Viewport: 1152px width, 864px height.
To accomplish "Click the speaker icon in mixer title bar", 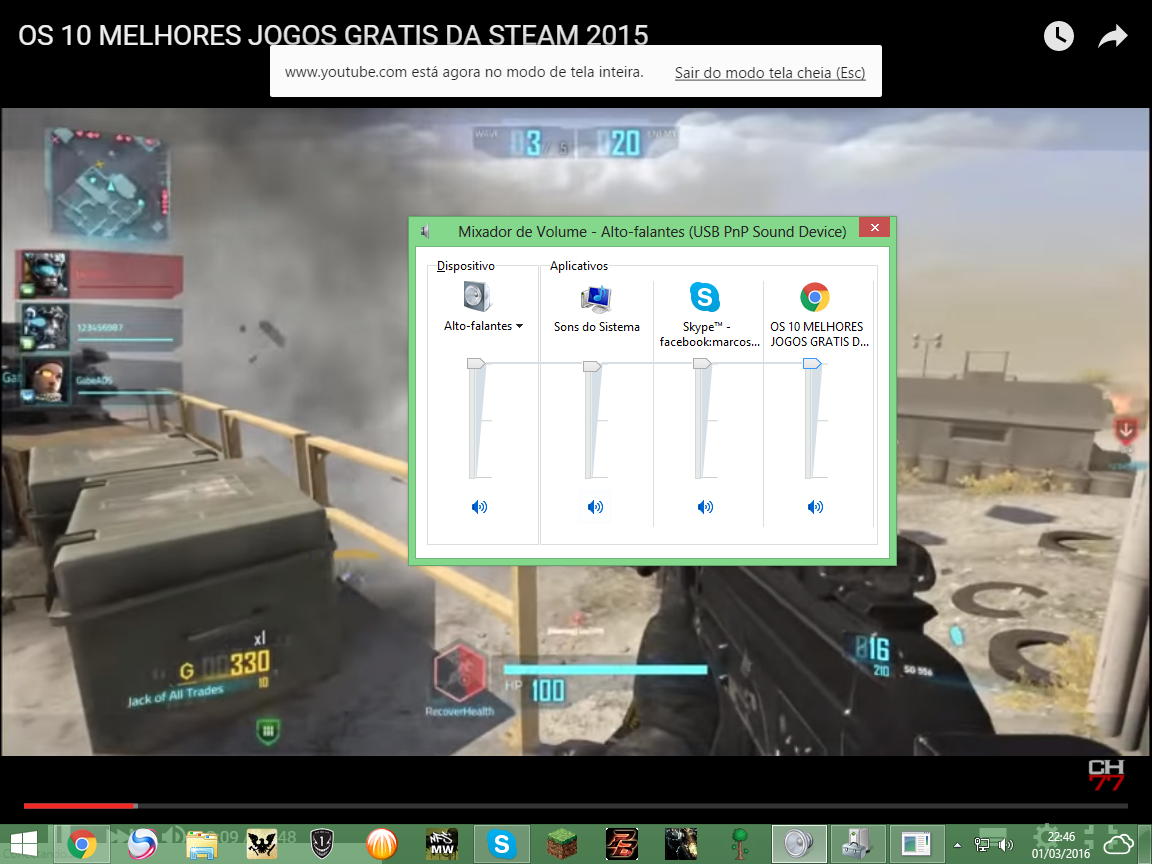I will tap(425, 231).
